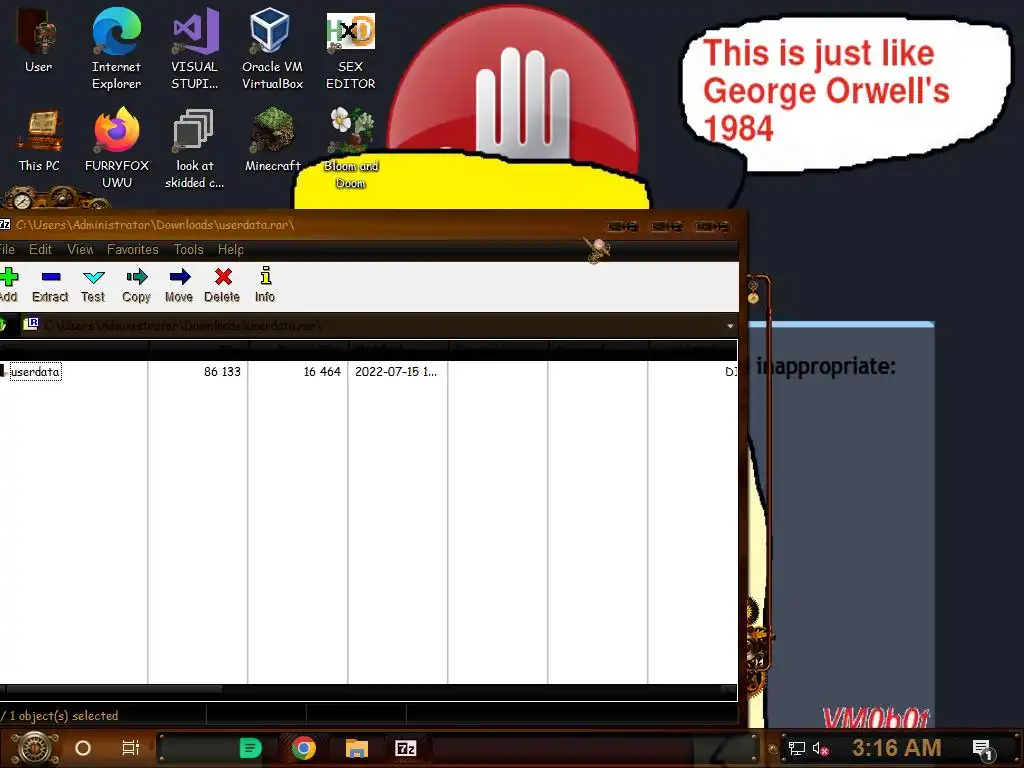
Task: Click the Test archive icon
Action: click(93, 285)
